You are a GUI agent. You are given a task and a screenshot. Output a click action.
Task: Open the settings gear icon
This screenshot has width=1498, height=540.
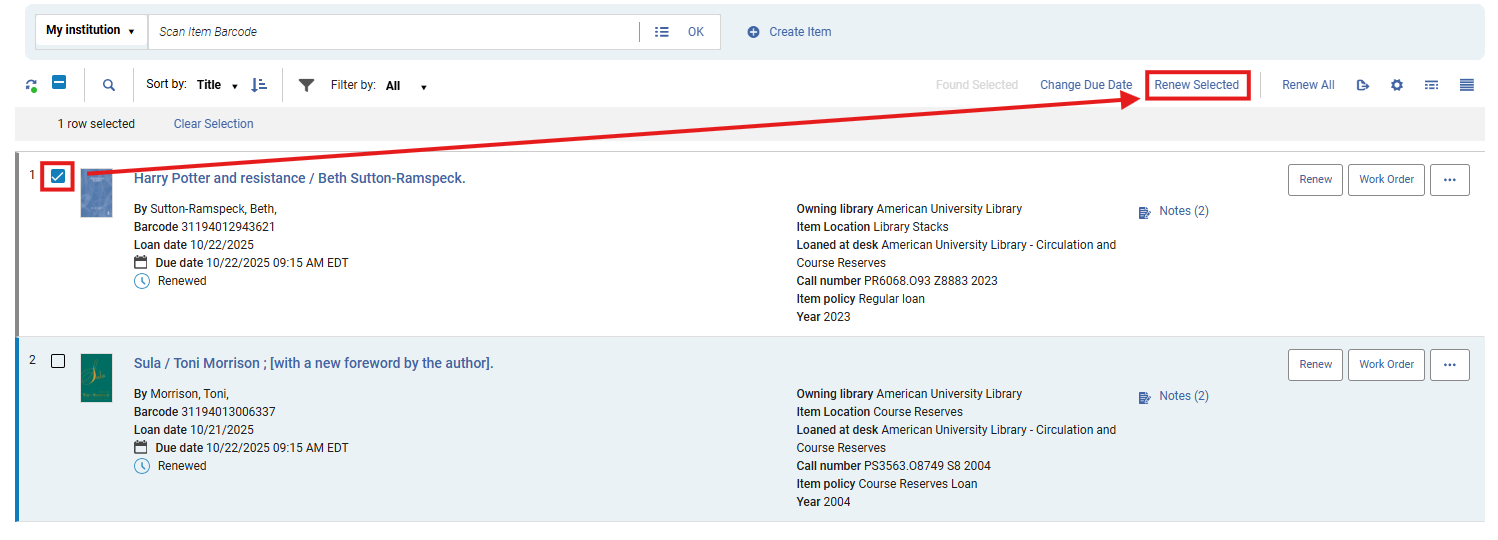[x=1397, y=85]
